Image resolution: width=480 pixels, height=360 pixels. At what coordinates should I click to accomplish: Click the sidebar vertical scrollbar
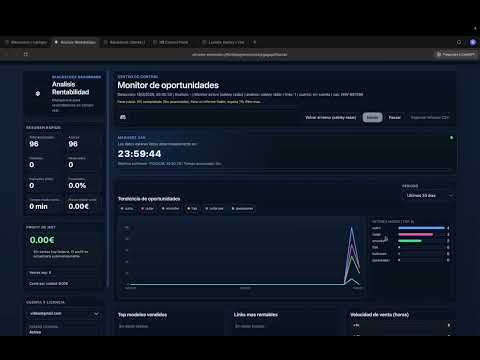point(108,180)
